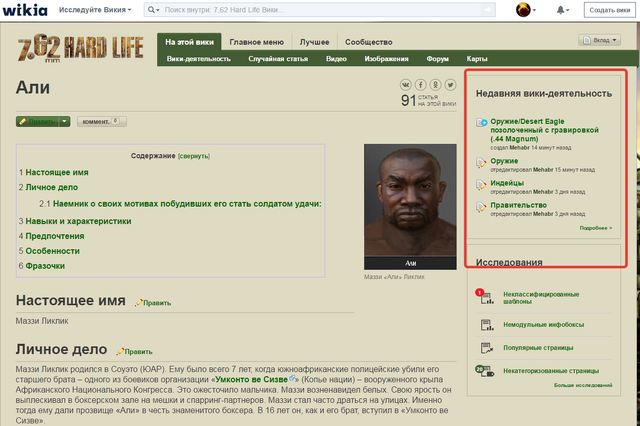This screenshot has height=426, width=640.
Task: Click the Больше исследований link
Action: (x=583, y=385)
